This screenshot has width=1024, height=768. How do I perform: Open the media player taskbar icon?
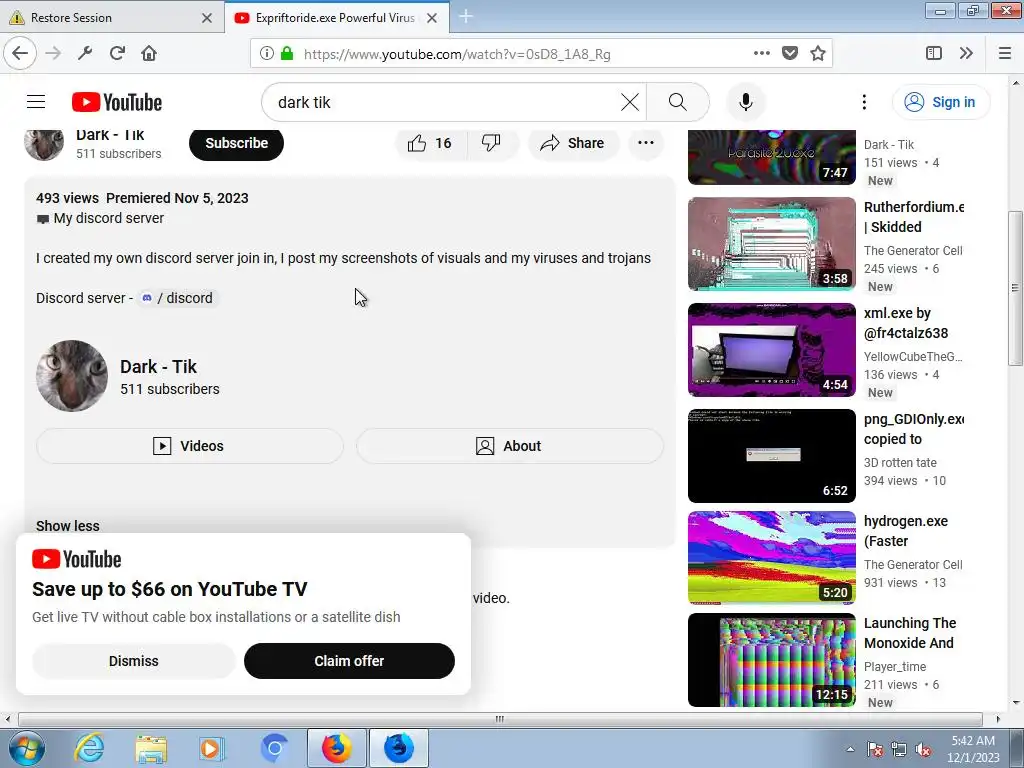click(212, 748)
